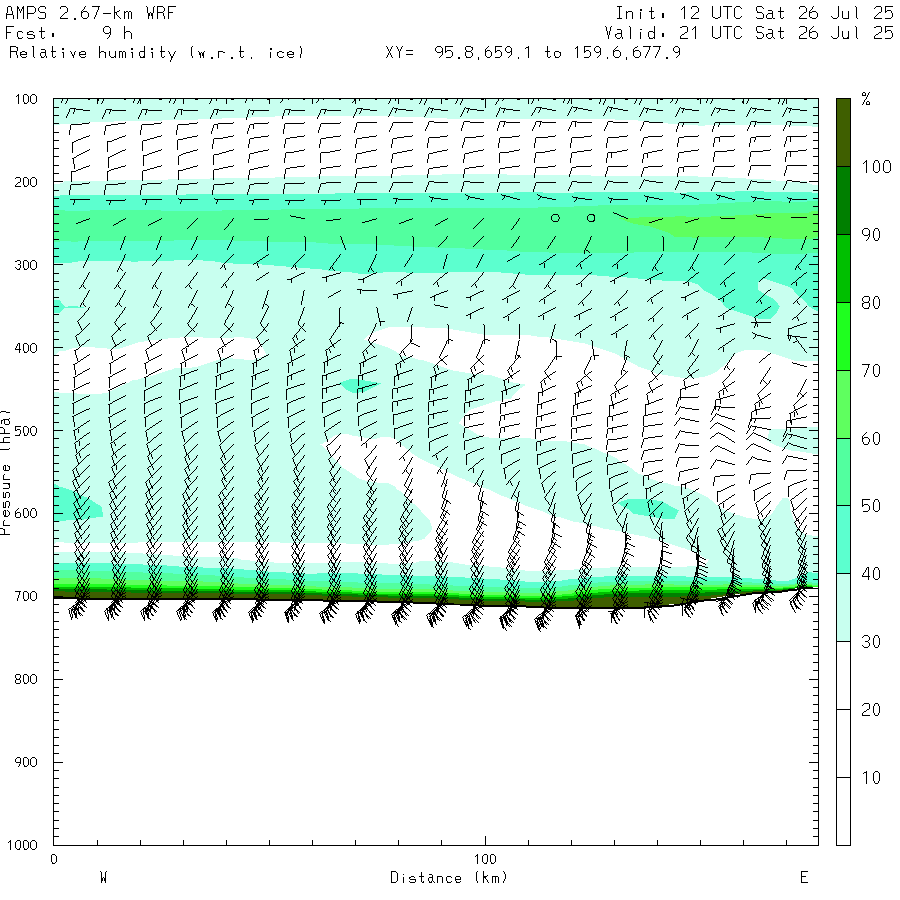This screenshot has height=900, width=900.
Task: Click the 'Pressure (hPa)' vertical axis title
Action: pos(5,472)
